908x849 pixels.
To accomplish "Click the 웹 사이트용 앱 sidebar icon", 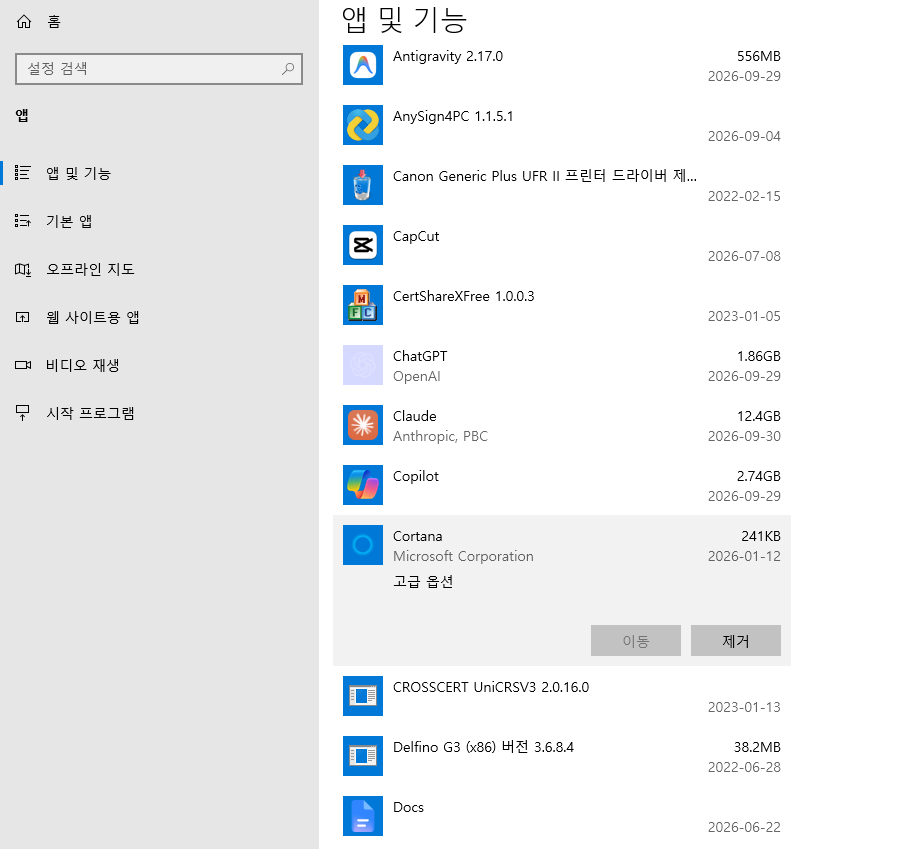I will click(x=23, y=317).
